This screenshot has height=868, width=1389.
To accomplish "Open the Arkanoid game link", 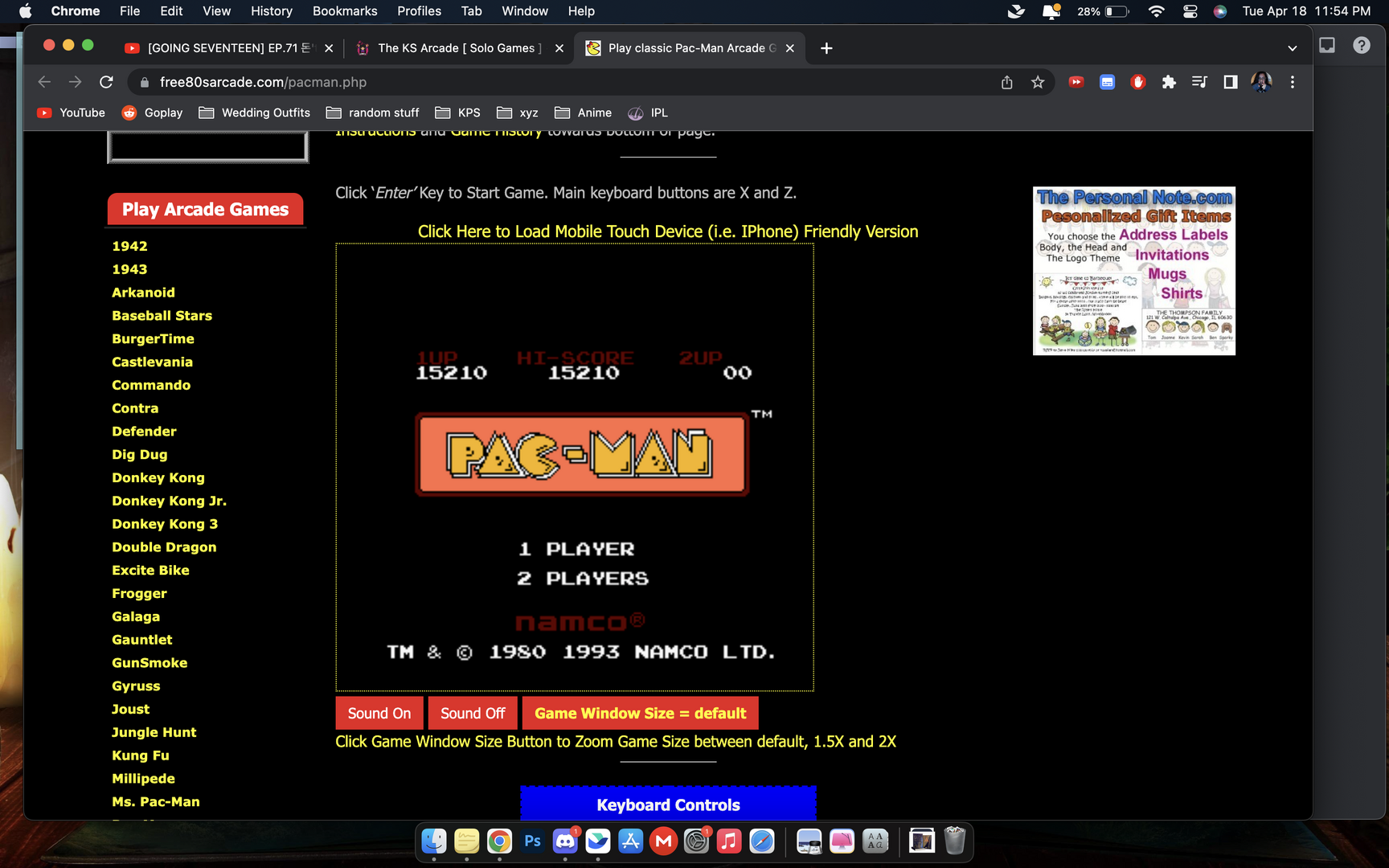I will point(143,293).
